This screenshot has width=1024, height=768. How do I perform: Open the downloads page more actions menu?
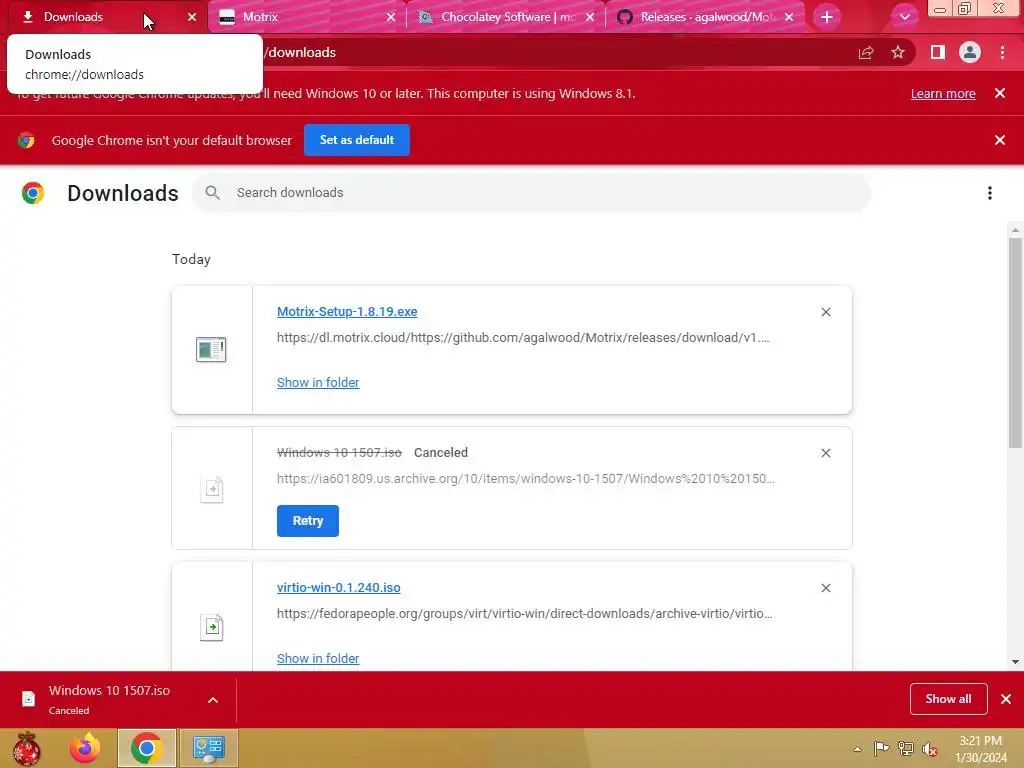(990, 193)
